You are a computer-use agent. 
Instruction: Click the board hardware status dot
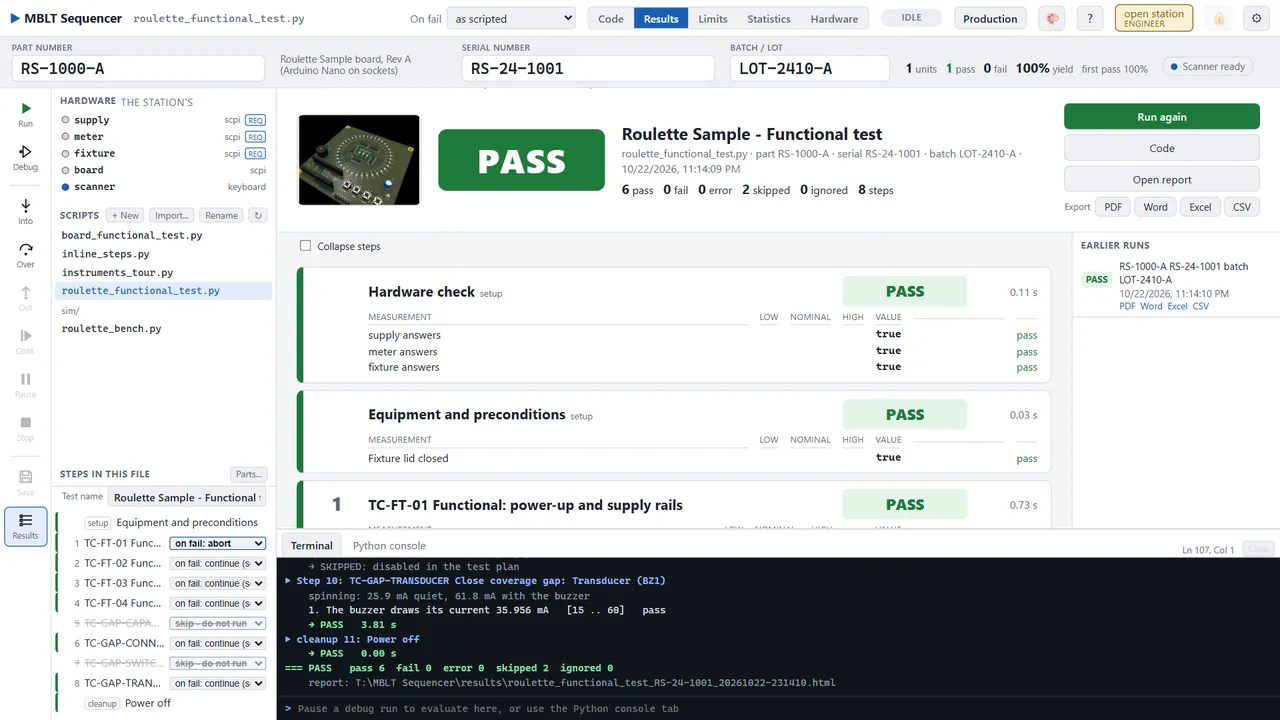(65, 170)
